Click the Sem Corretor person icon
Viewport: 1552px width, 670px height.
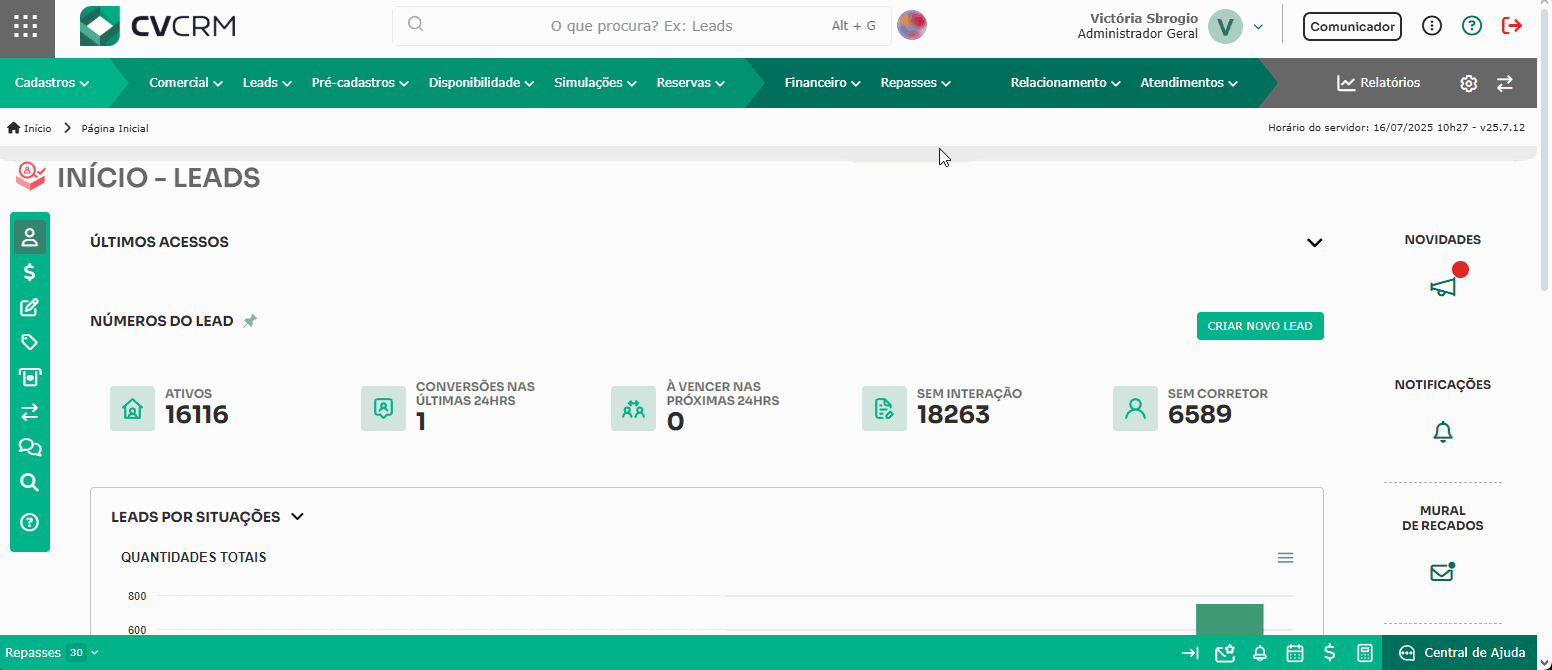[1135, 408]
